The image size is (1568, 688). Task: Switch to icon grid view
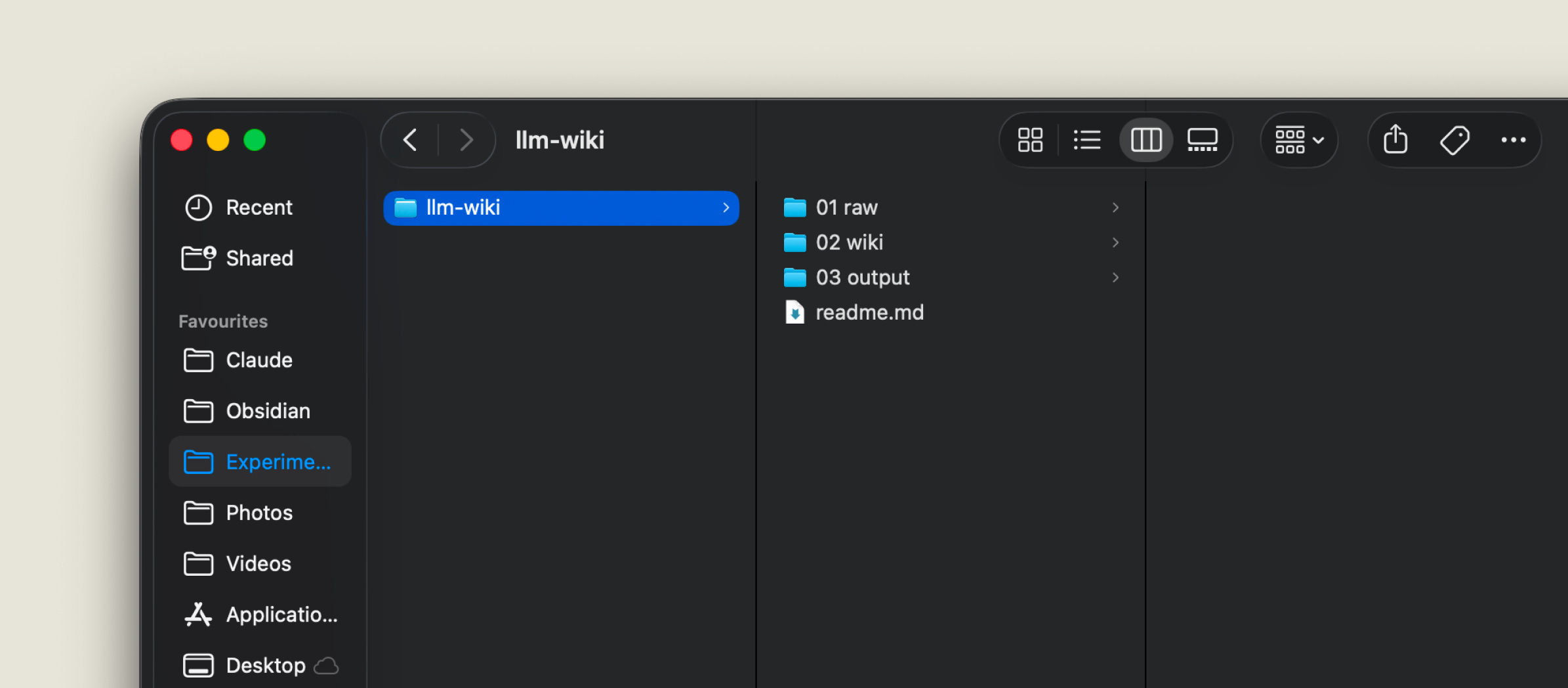pyautogui.click(x=1030, y=140)
